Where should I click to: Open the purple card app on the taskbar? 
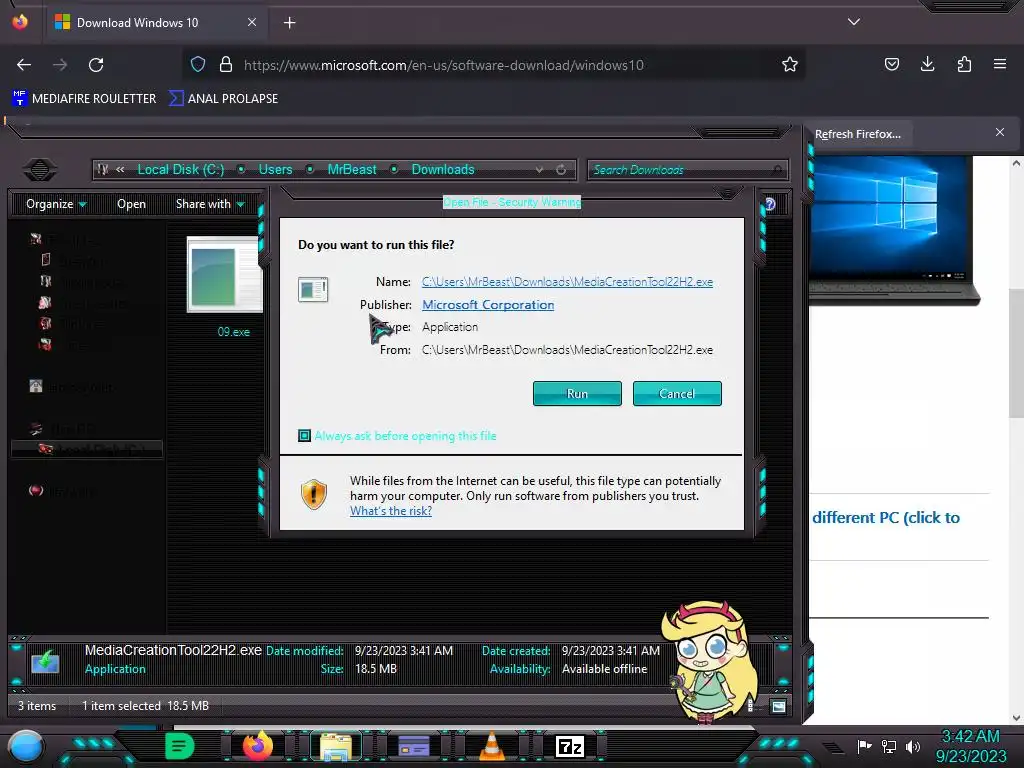[414, 746]
